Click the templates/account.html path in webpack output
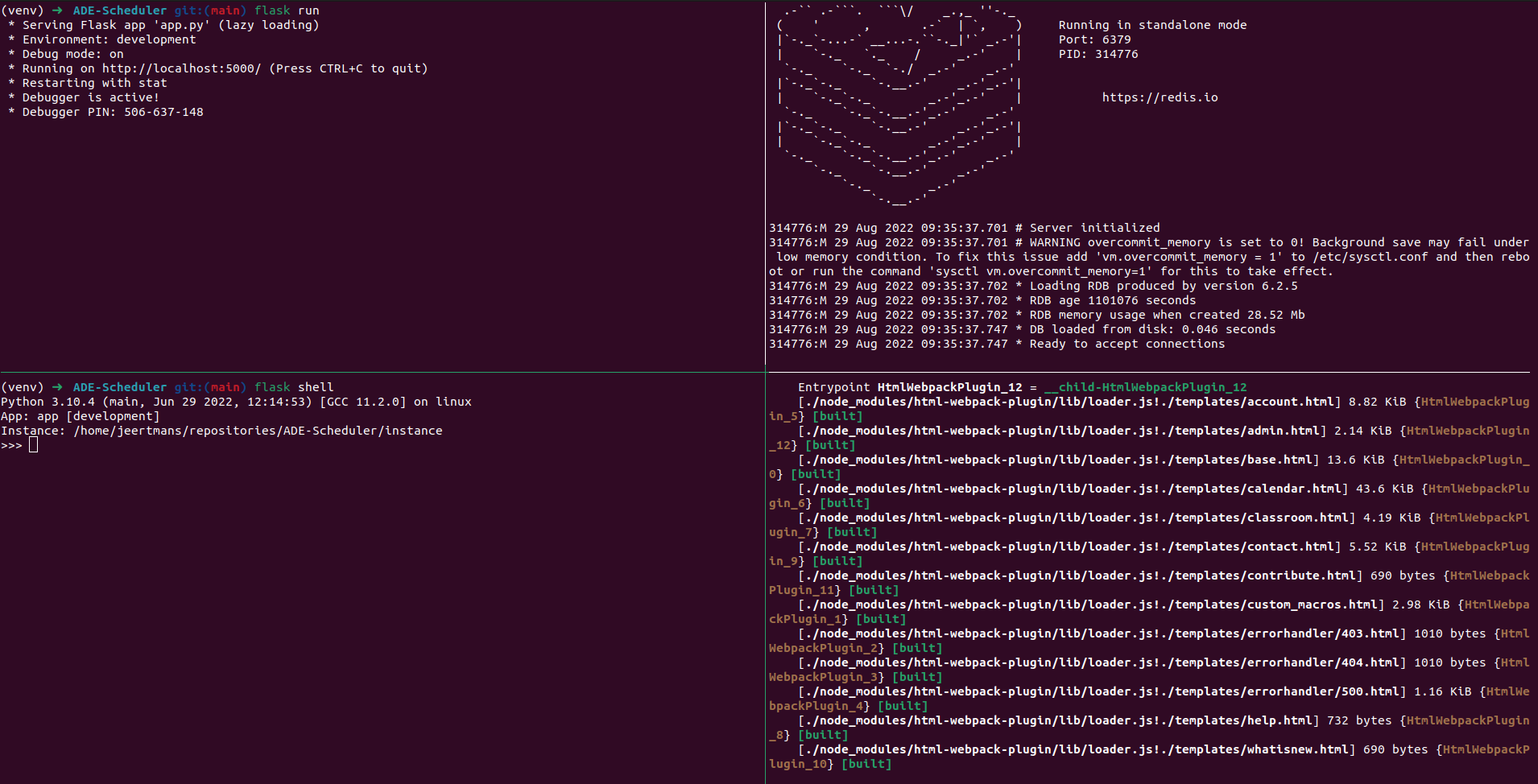Viewport: 1538px width, 784px height. point(1254,402)
